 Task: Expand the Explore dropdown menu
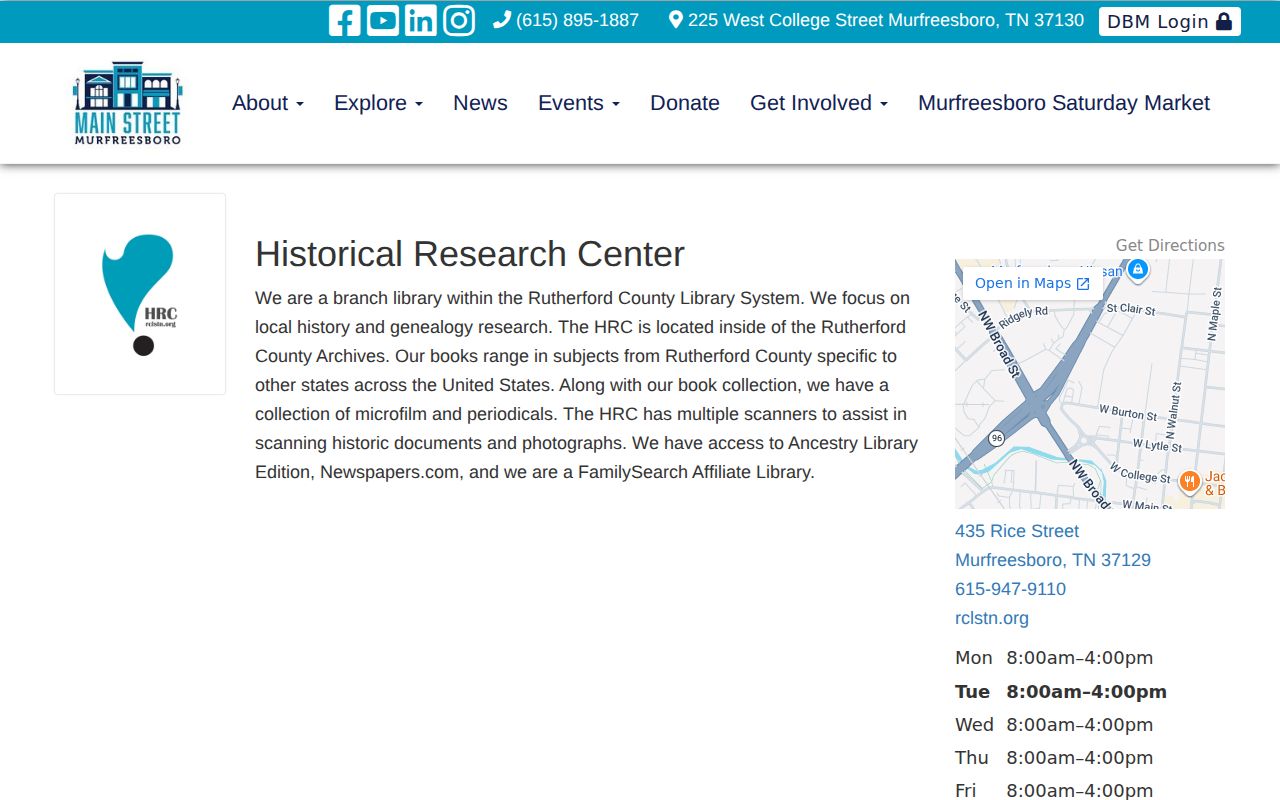click(378, 103)
